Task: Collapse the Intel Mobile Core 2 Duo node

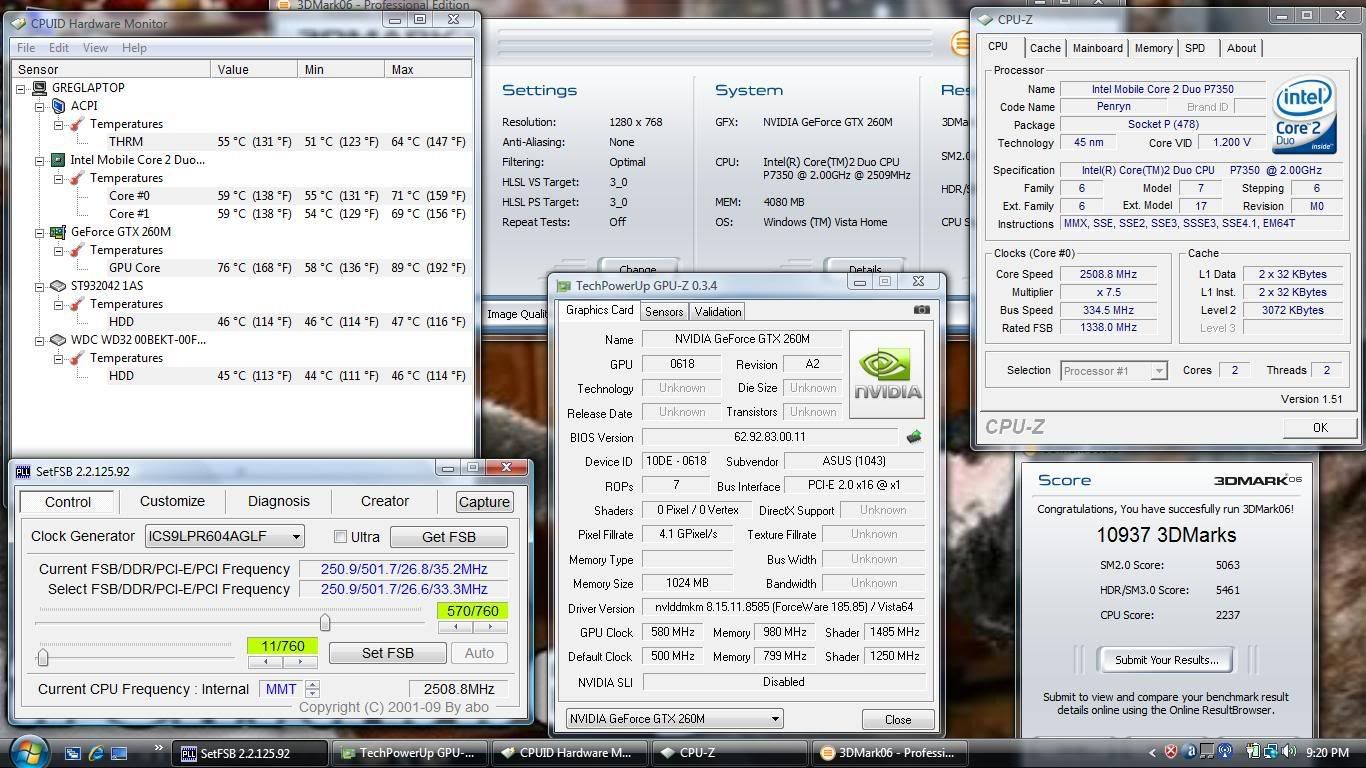Action: click(40, 160)
